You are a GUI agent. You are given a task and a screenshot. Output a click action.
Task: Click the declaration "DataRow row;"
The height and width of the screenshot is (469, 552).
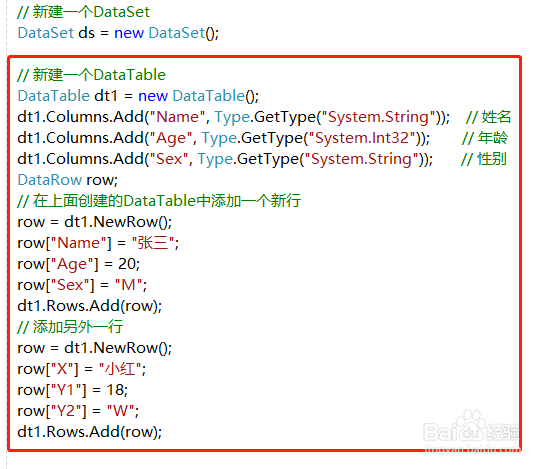pos(68,180)
